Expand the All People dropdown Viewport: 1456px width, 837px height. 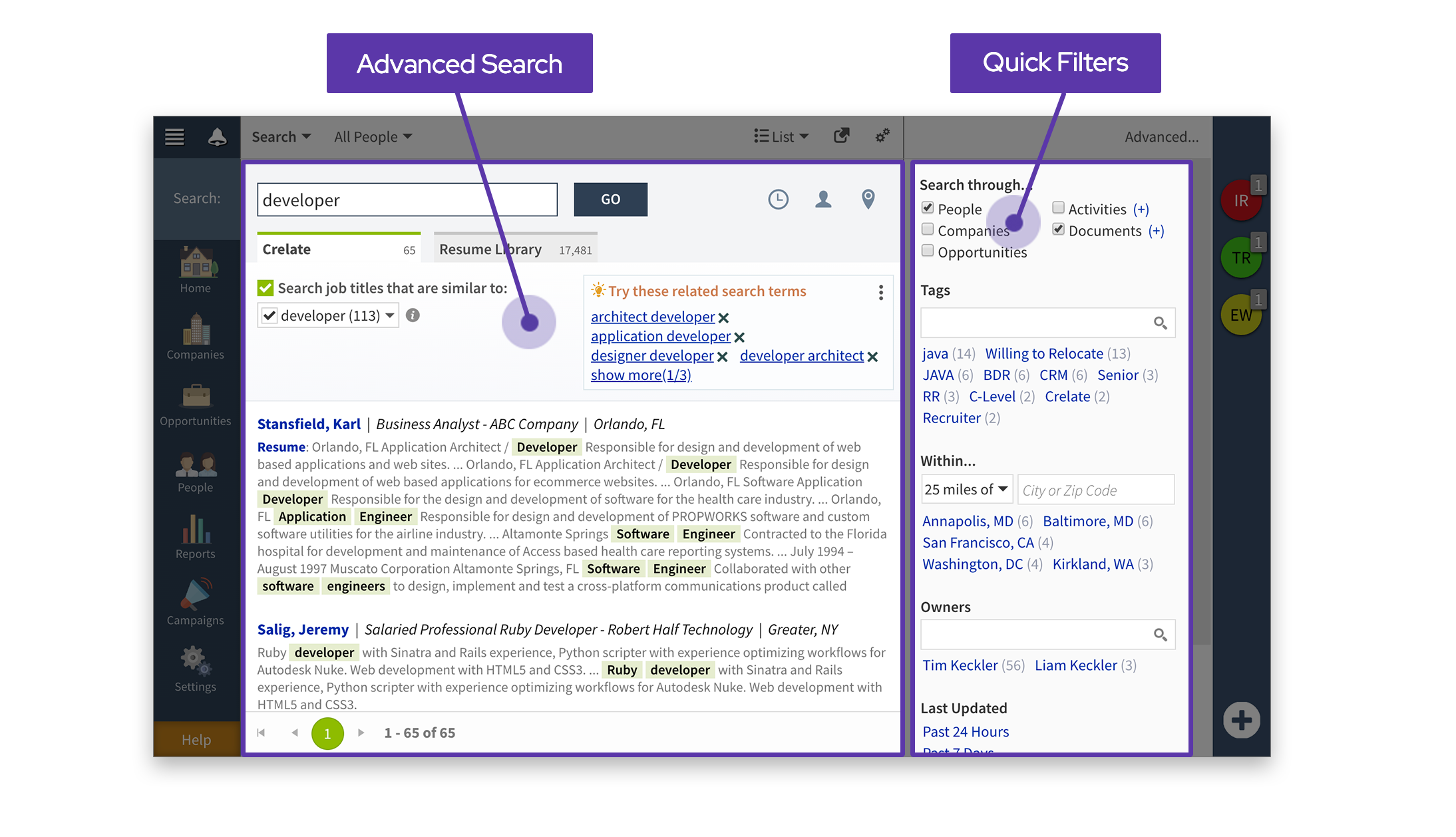(373, 137)
